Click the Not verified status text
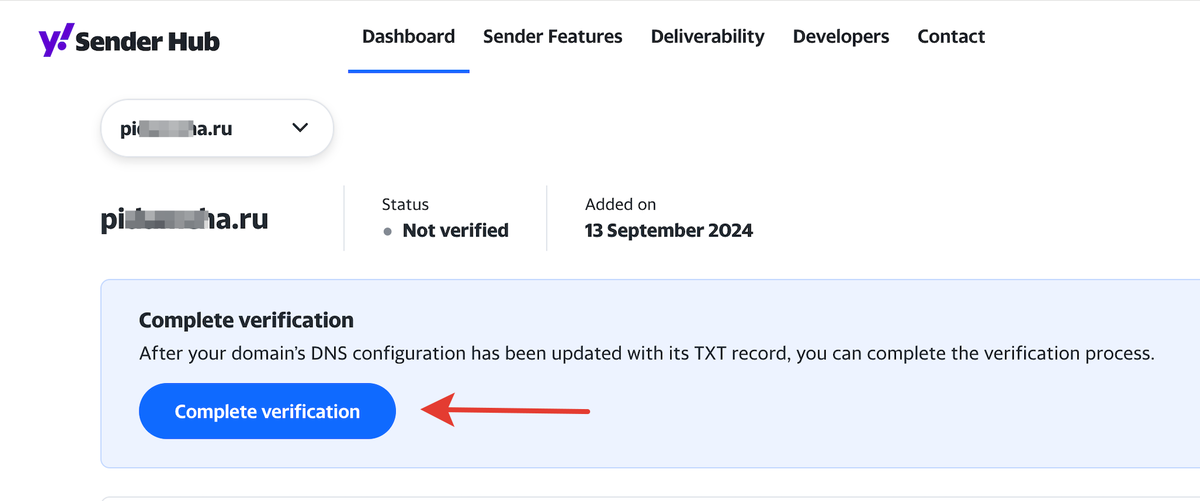 (455, 231)
